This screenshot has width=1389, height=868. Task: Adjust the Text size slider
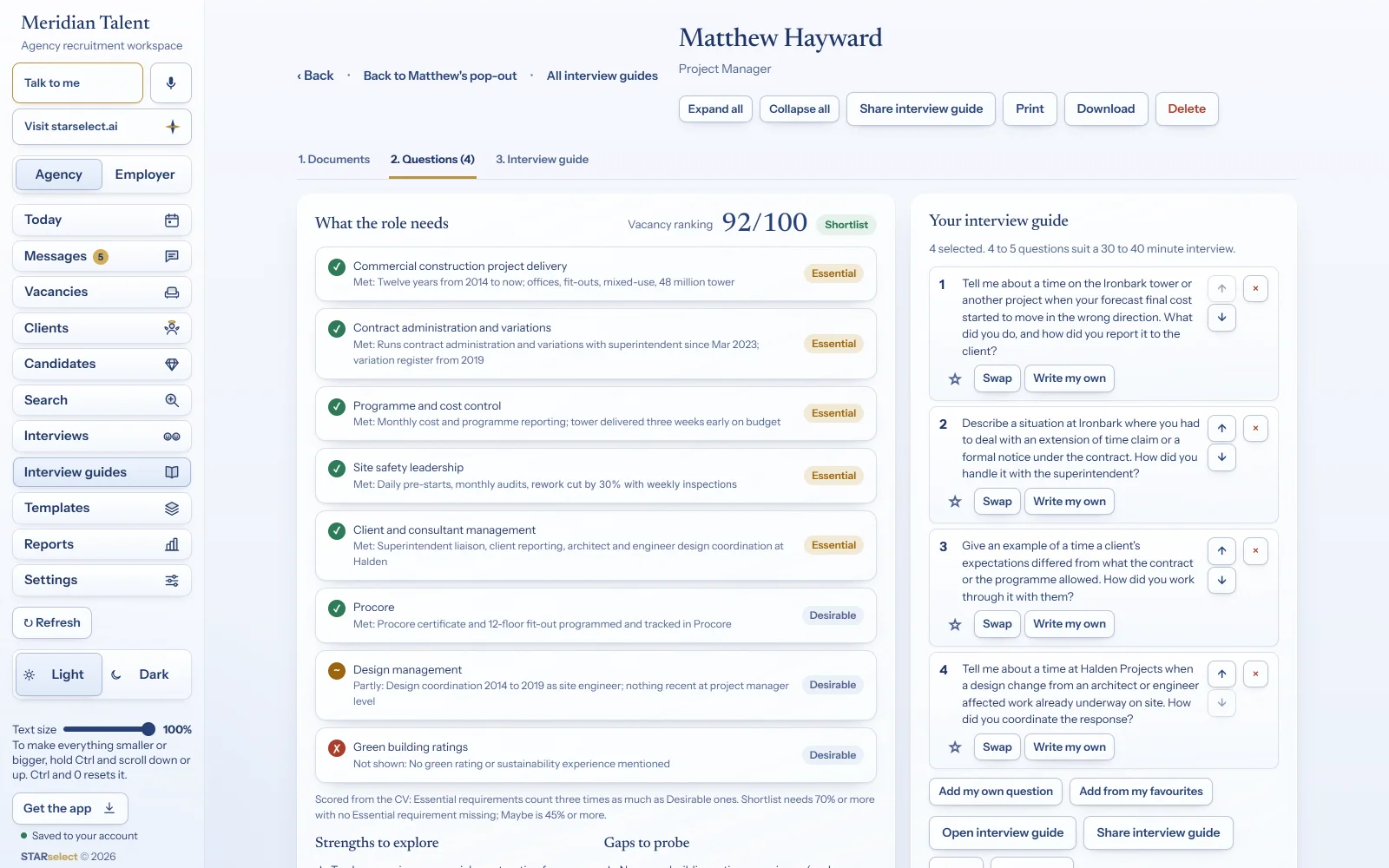109,730
